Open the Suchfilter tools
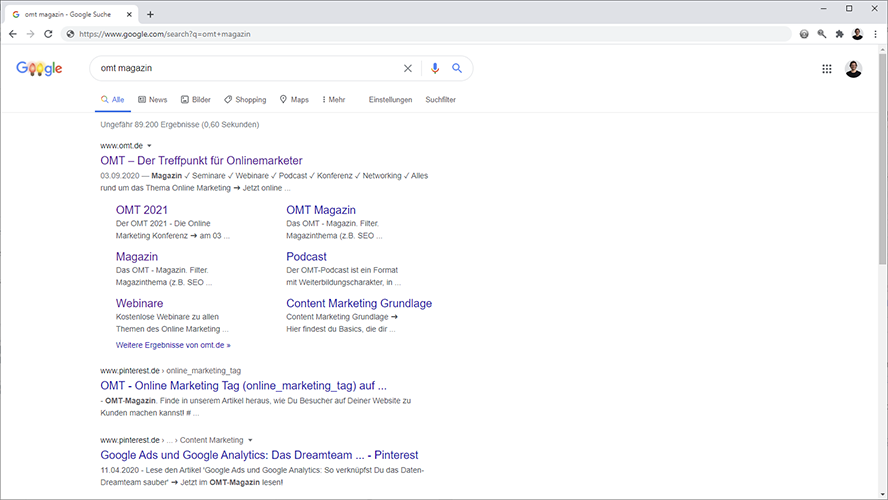The width and height of the screenshot is (888, 500). click(441, 100)
